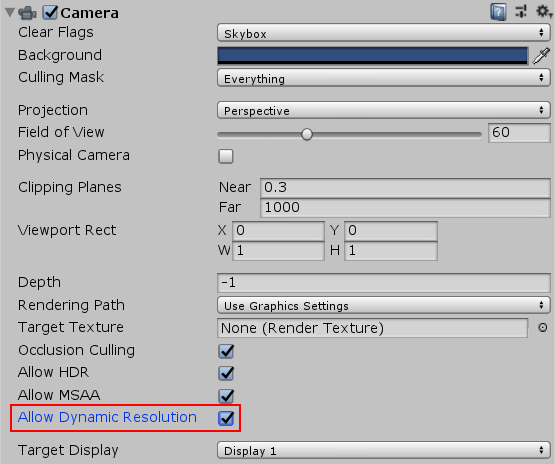
Task: Click the Field of View slider handle
Action: click(307, 134)
